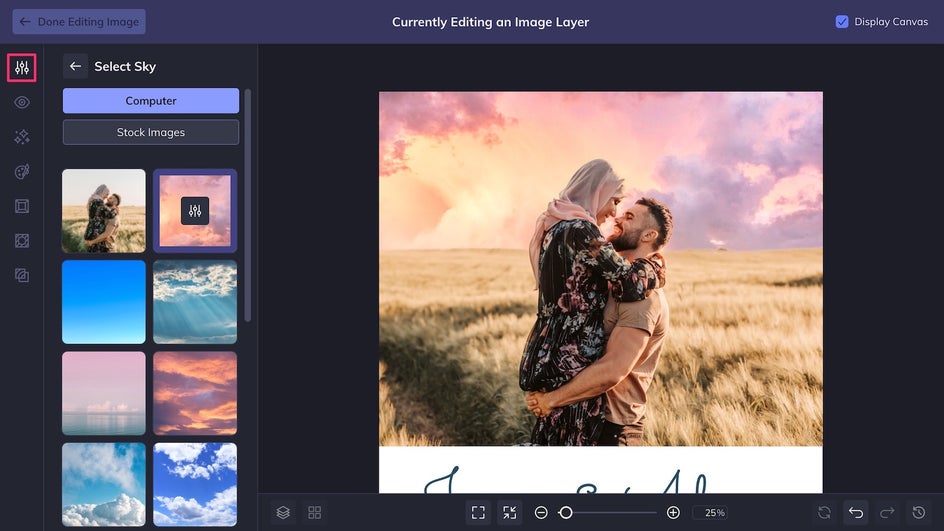Select the clear blue gradient sky

pyautogui.click(x=104, y=302)
